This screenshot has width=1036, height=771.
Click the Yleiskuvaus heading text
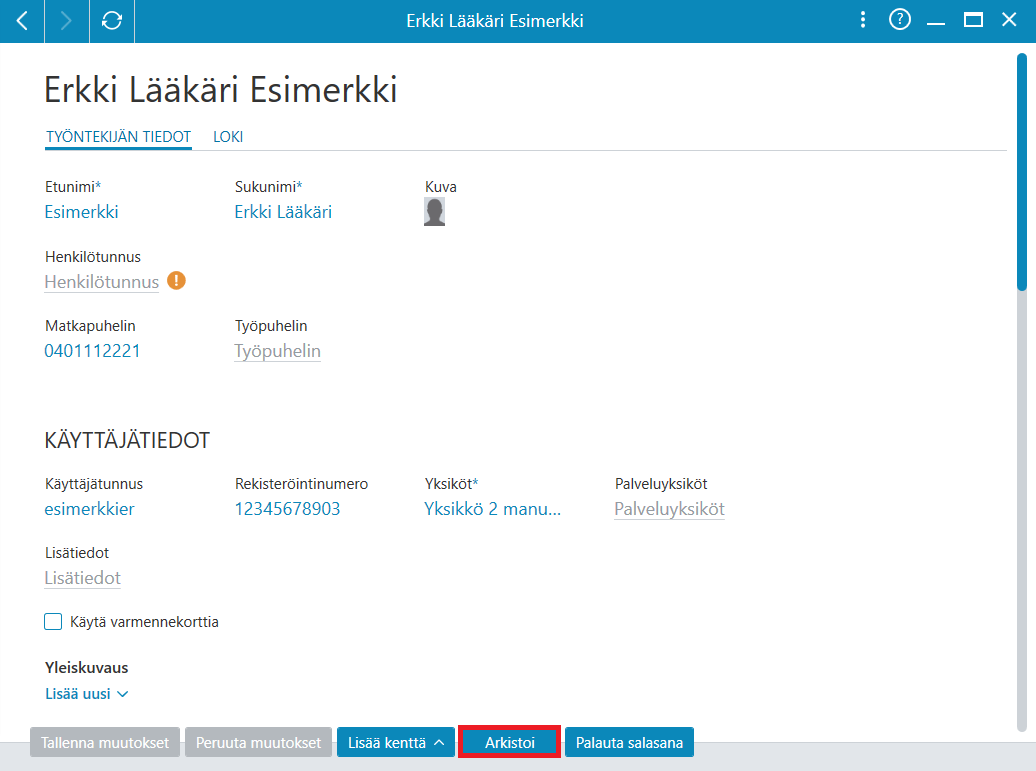[87, 667]
